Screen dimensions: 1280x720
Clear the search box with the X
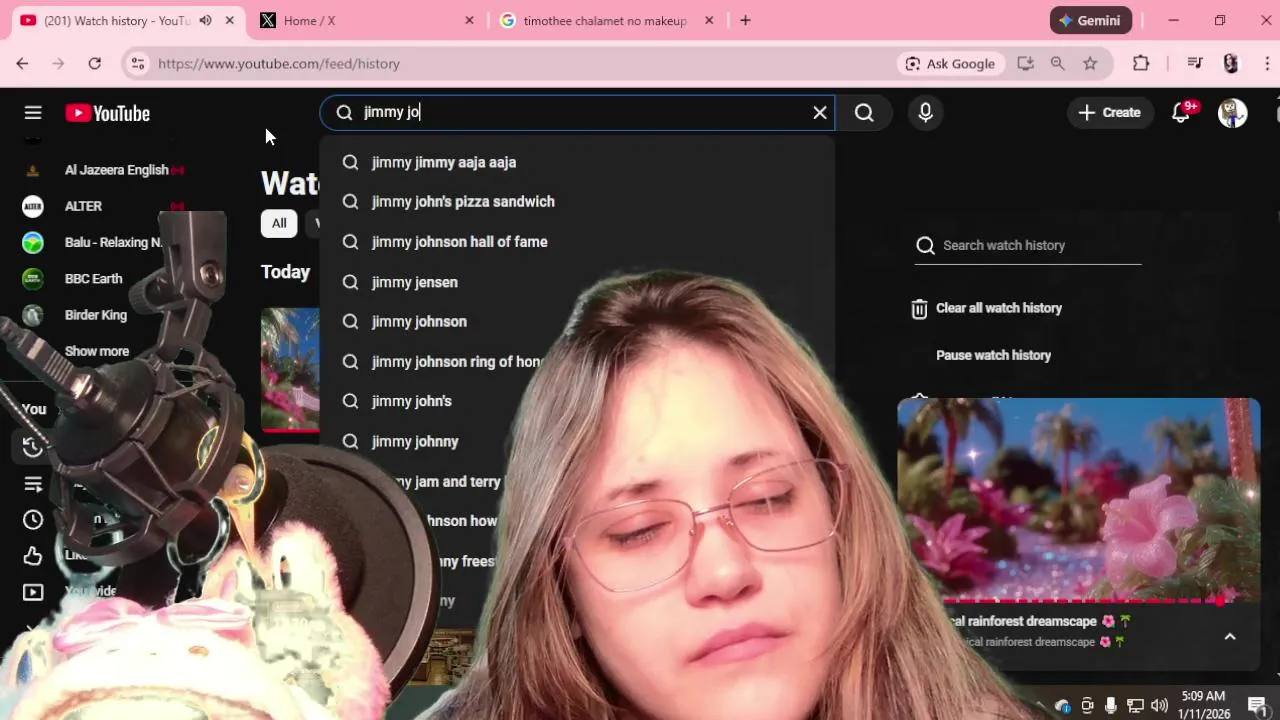pyautogui.click(x=820, y=112)
